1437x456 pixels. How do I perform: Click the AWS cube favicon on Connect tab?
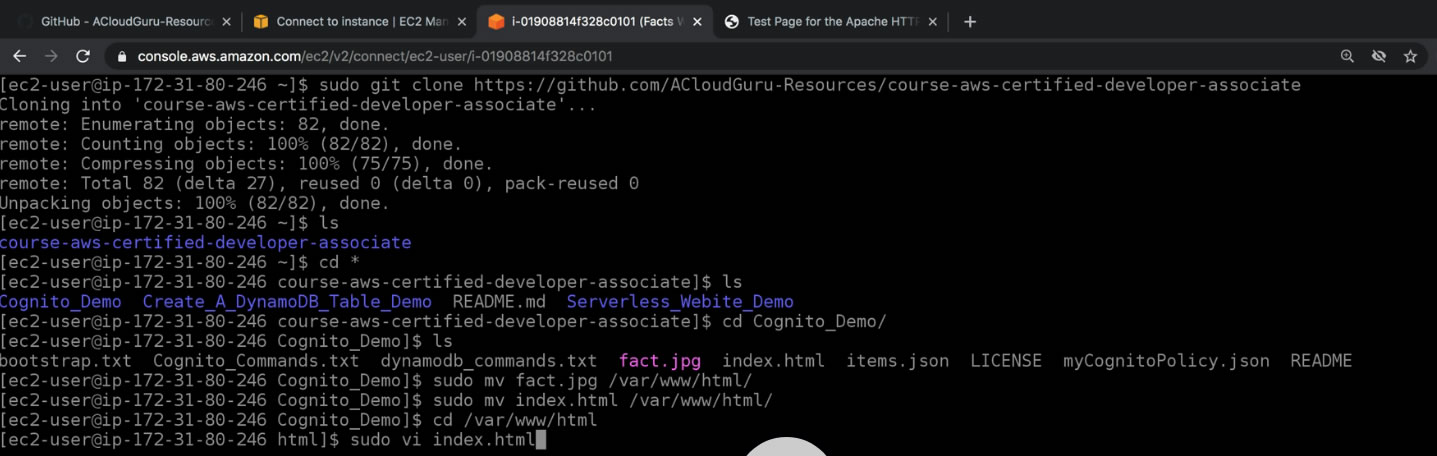click(261, 22)
